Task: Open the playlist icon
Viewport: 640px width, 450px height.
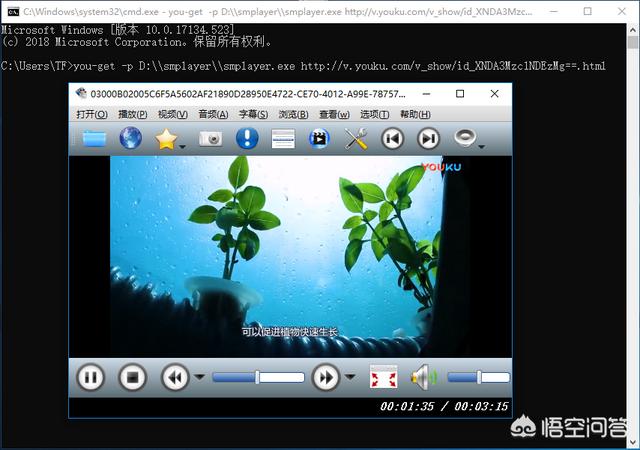Action: (x=283, y=139)
